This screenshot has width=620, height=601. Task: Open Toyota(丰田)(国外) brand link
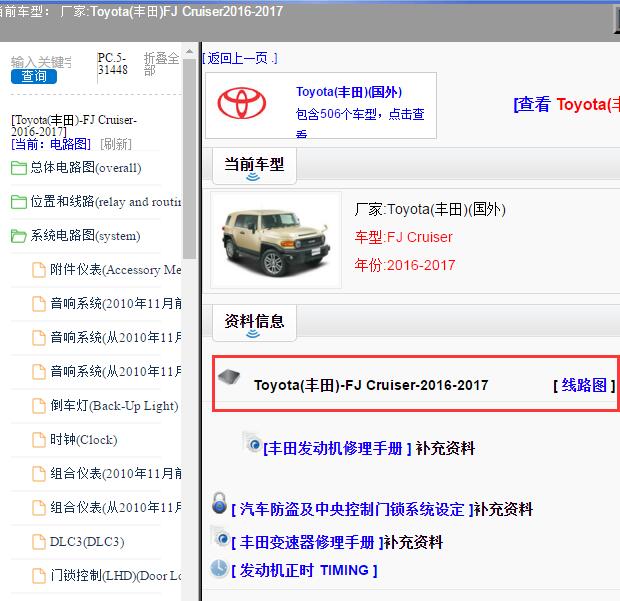[x=349, y=92]
